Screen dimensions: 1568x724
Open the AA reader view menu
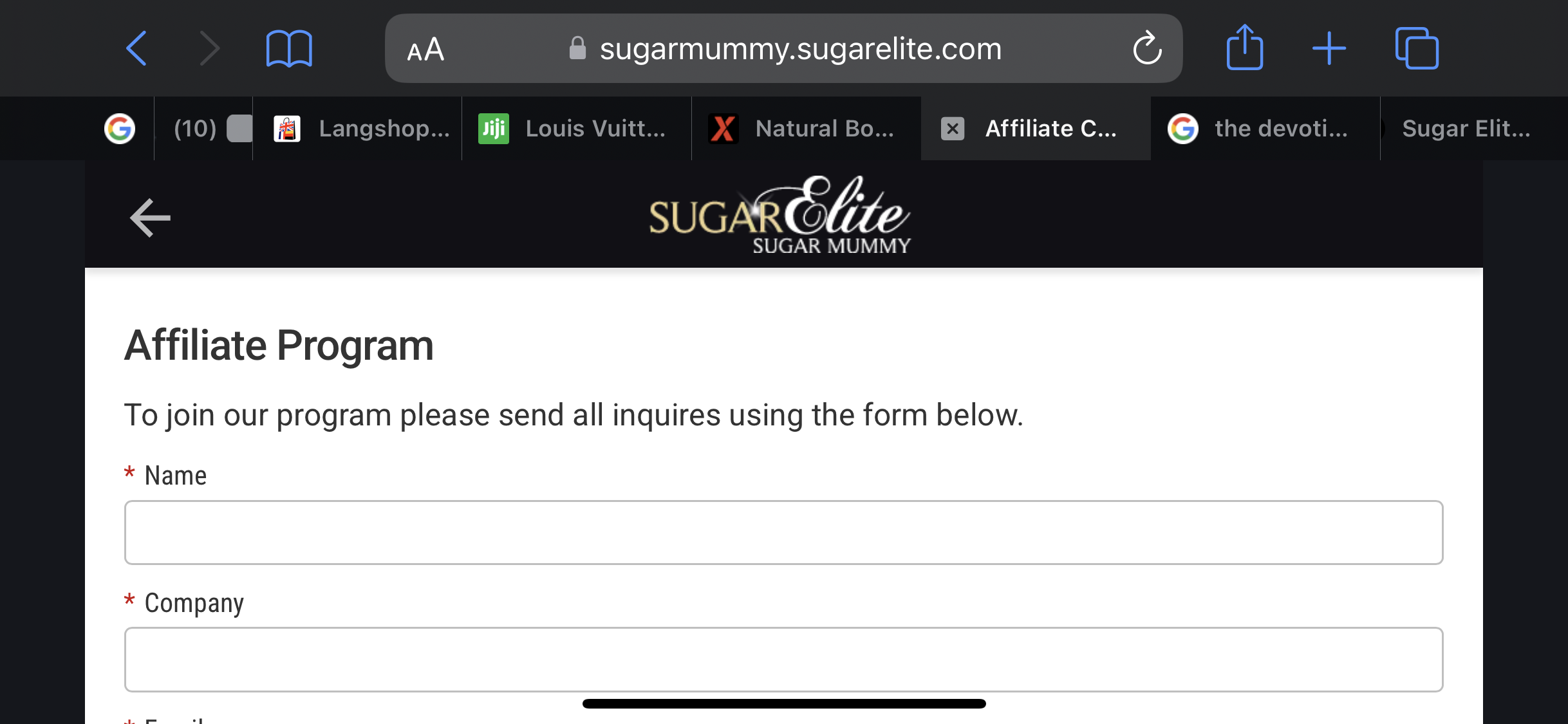coord(425,49)
